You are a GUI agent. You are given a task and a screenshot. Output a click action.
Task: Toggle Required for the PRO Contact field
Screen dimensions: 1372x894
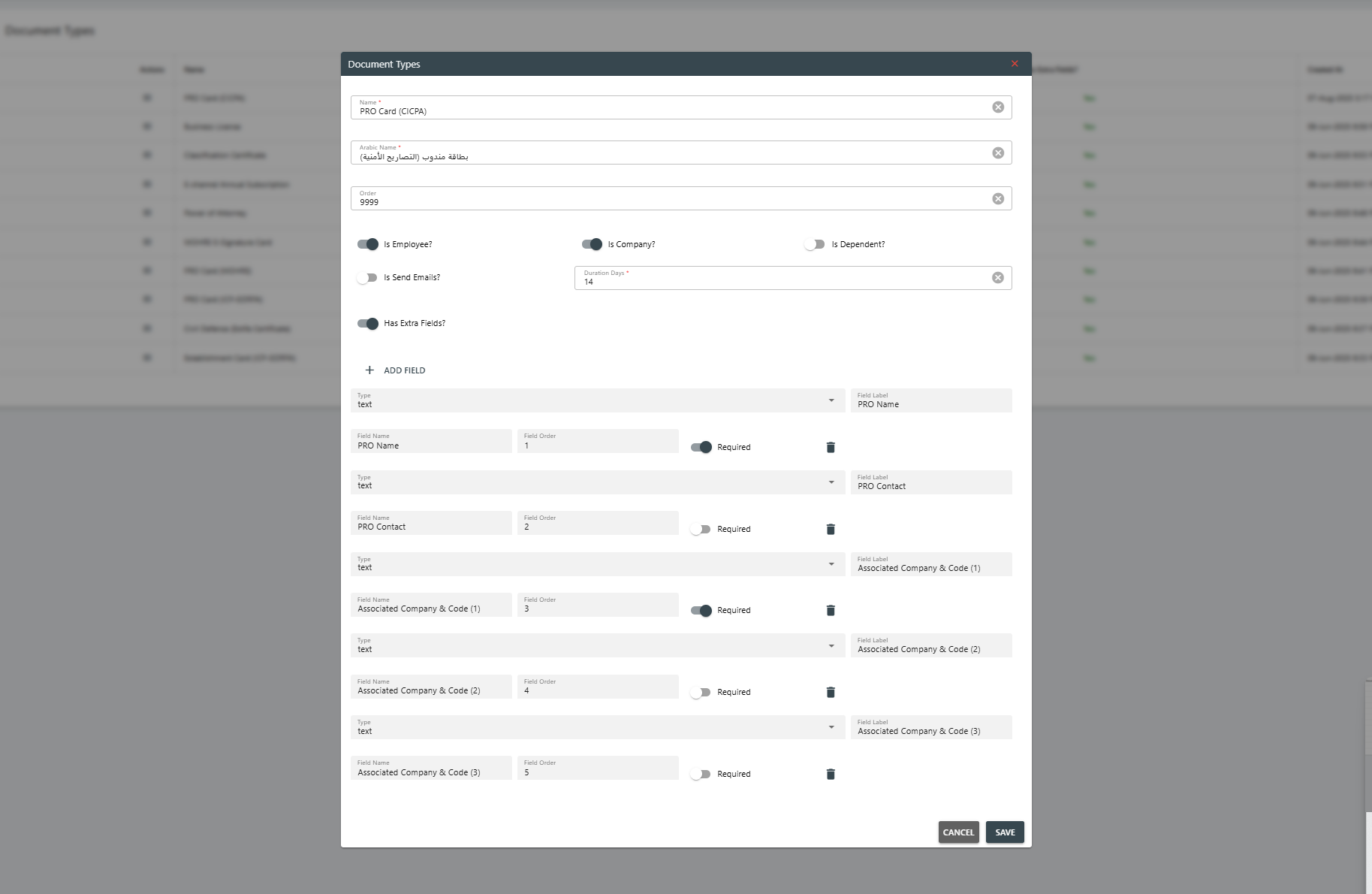[701, 530]
